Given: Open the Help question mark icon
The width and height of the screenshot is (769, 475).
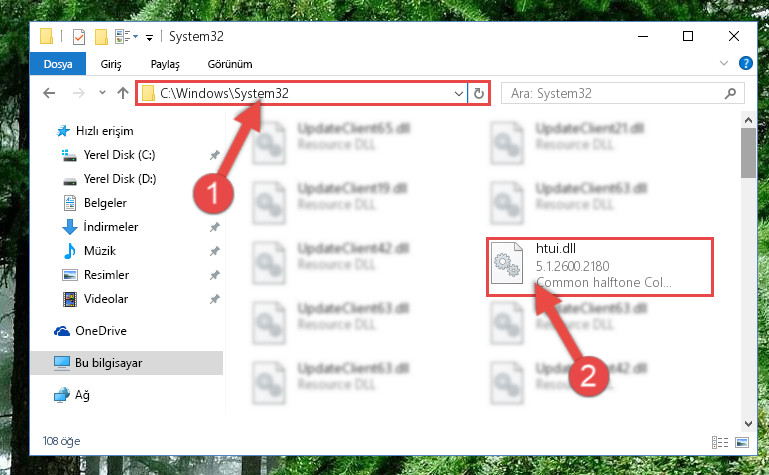Looking at the screenshot, I should [x=745, y=63].
